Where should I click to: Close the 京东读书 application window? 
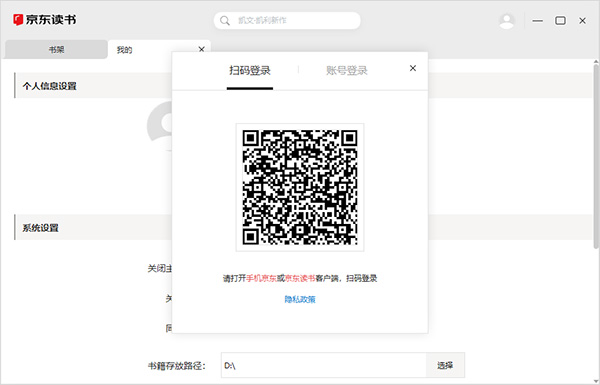coord(582,21)
